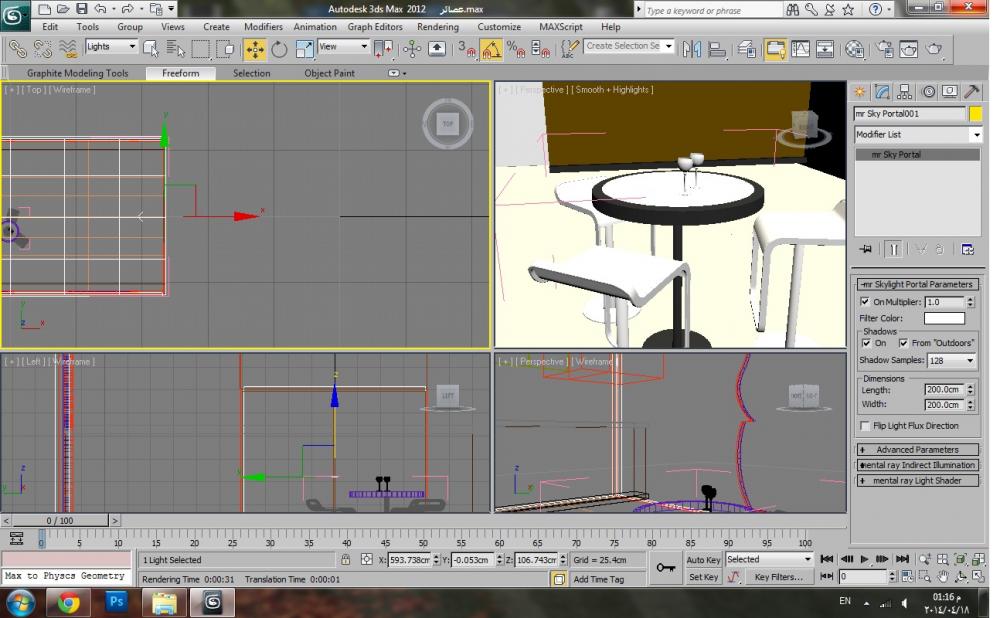Switch to the Create panel tab
The image size is (1000, 618).
point(859,91)
